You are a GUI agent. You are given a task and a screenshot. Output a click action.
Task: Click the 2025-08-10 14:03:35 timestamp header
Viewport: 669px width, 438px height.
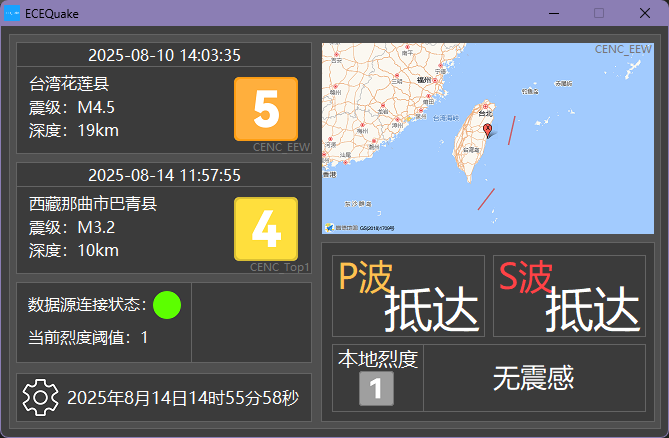[164, 56]
